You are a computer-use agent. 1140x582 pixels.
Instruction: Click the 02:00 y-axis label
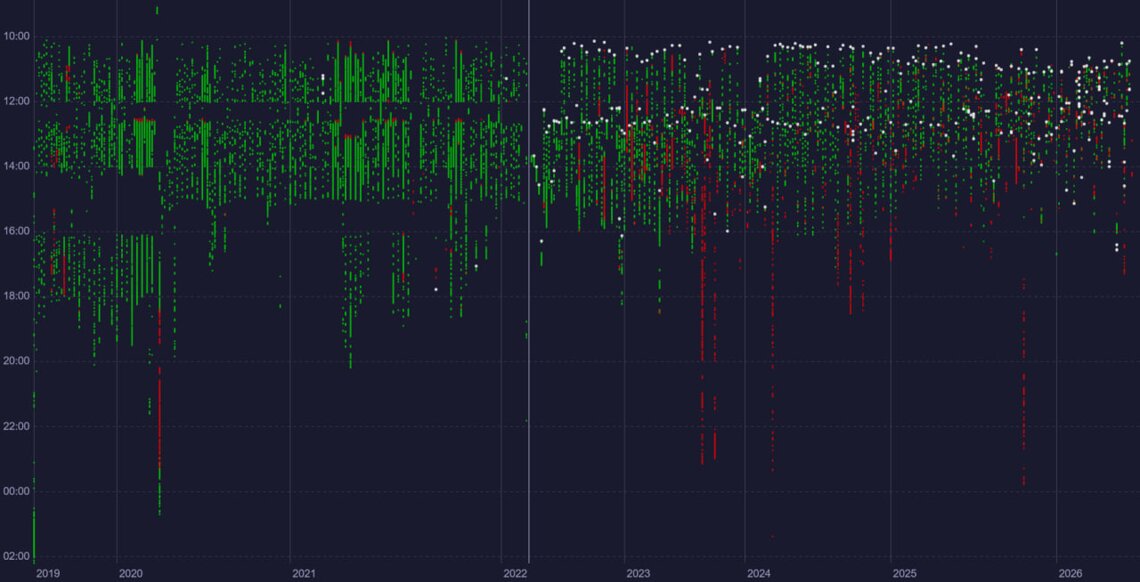pyautogui.click(x=17, y=556)
